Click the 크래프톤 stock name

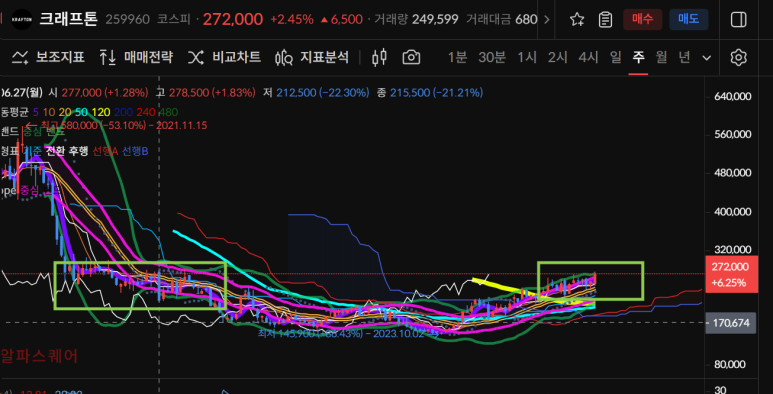(x=69, y=19)
